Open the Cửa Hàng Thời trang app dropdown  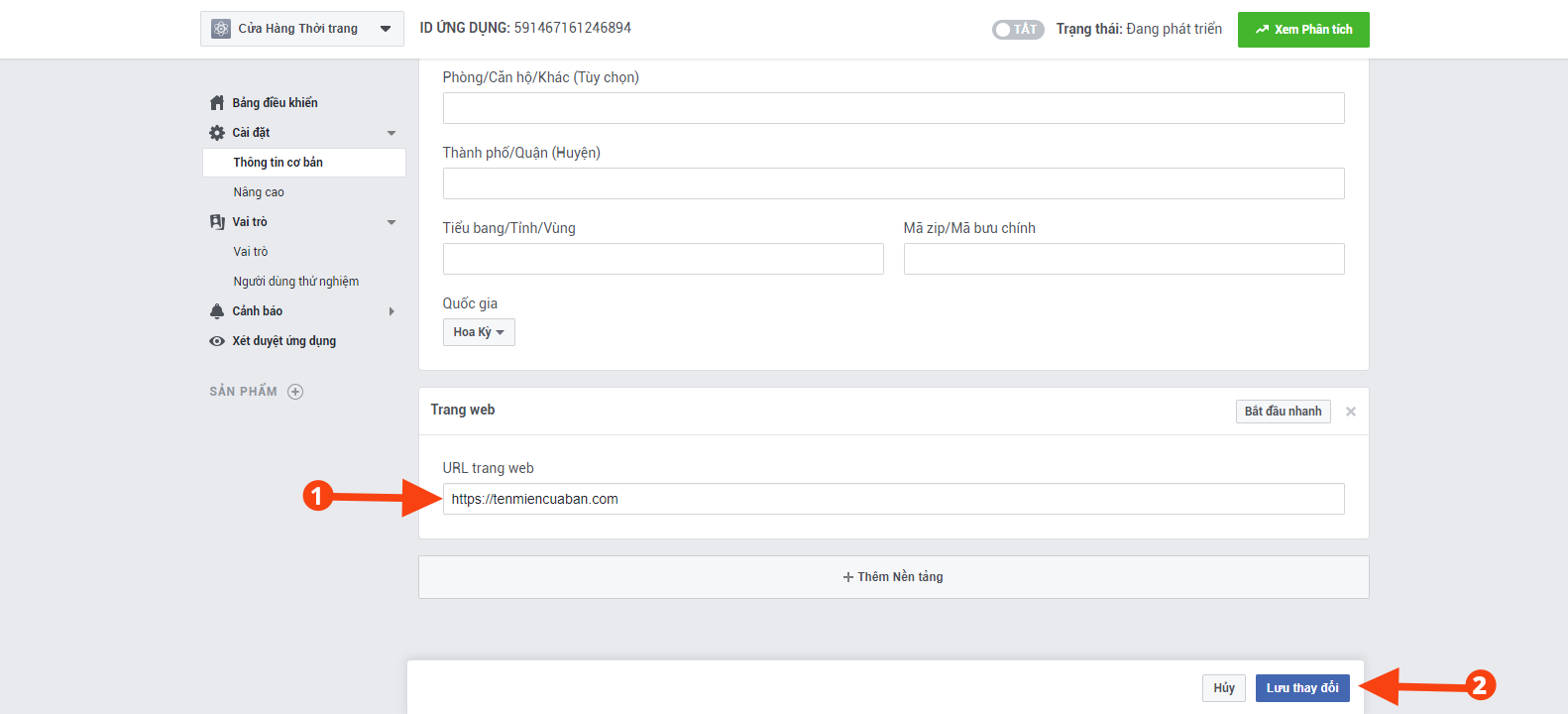[386, 29]
